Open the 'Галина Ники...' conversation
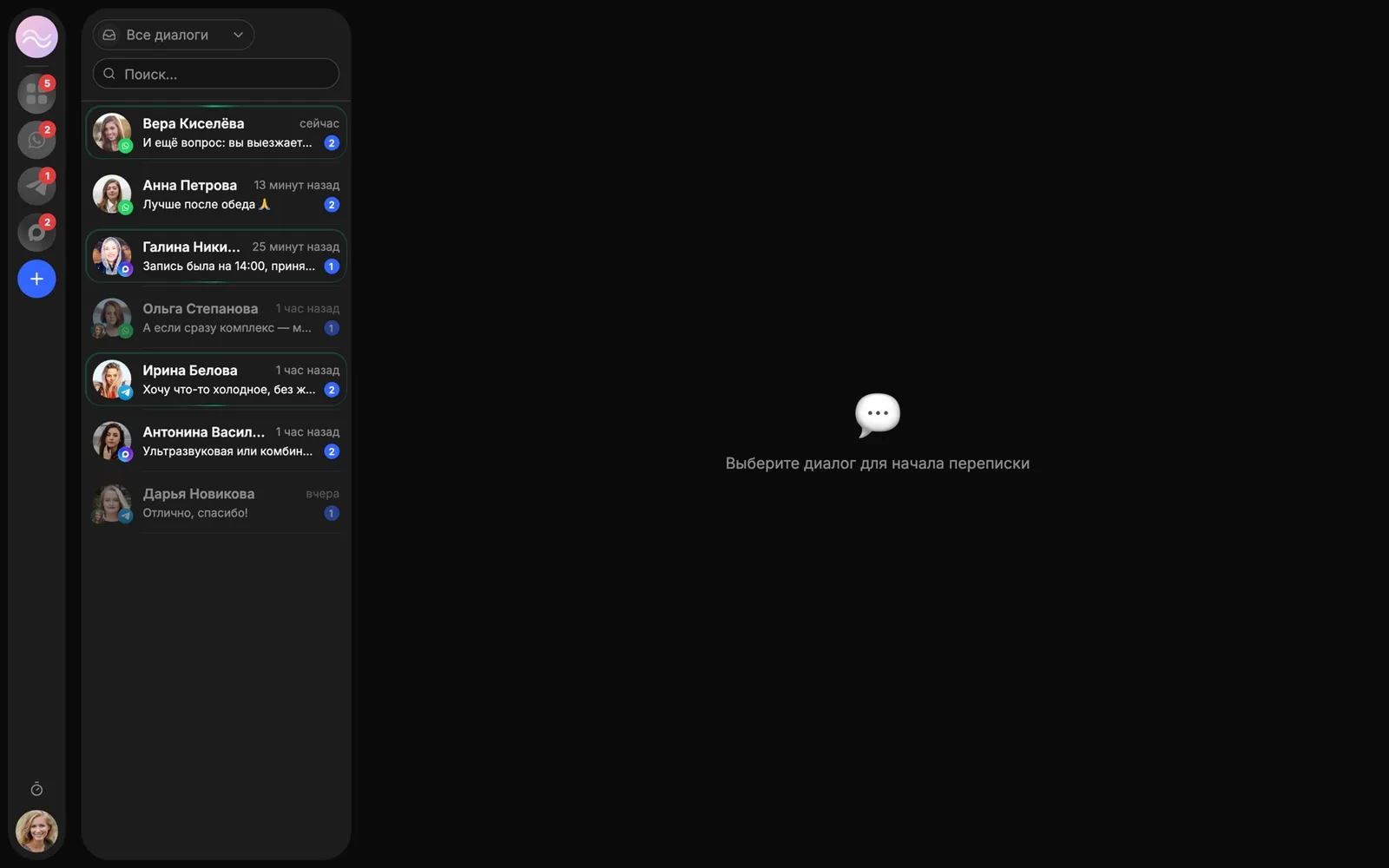Screen dimensions: 1389x868 (x=216, y=256)
